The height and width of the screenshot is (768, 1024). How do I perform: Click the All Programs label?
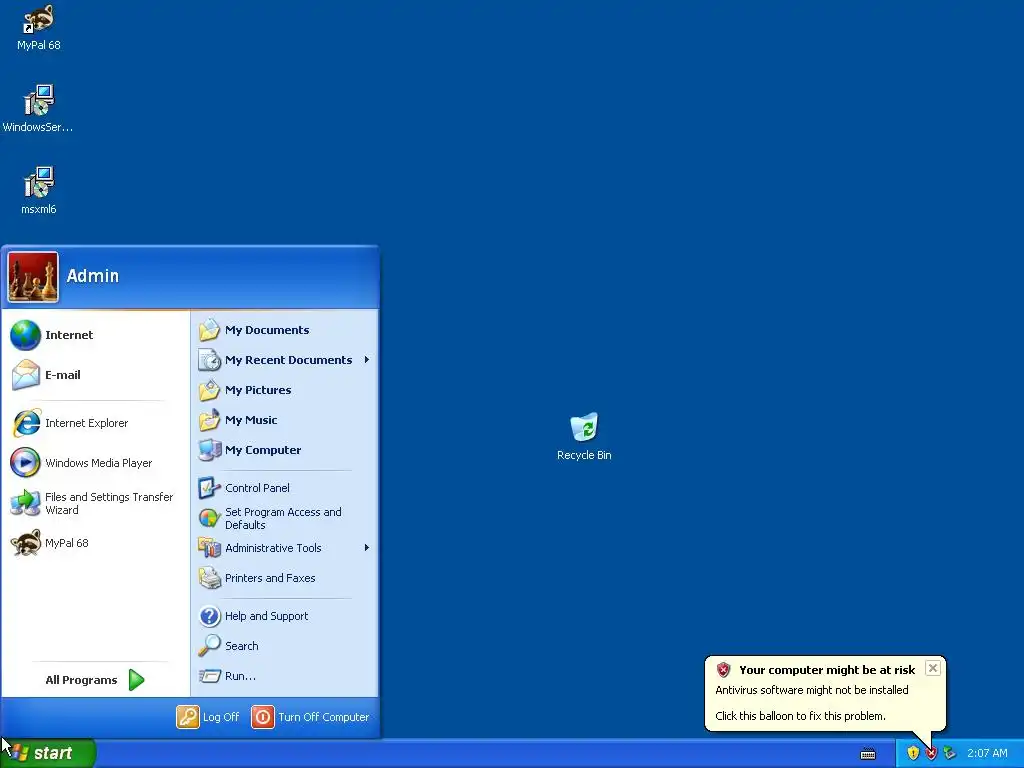81,680
